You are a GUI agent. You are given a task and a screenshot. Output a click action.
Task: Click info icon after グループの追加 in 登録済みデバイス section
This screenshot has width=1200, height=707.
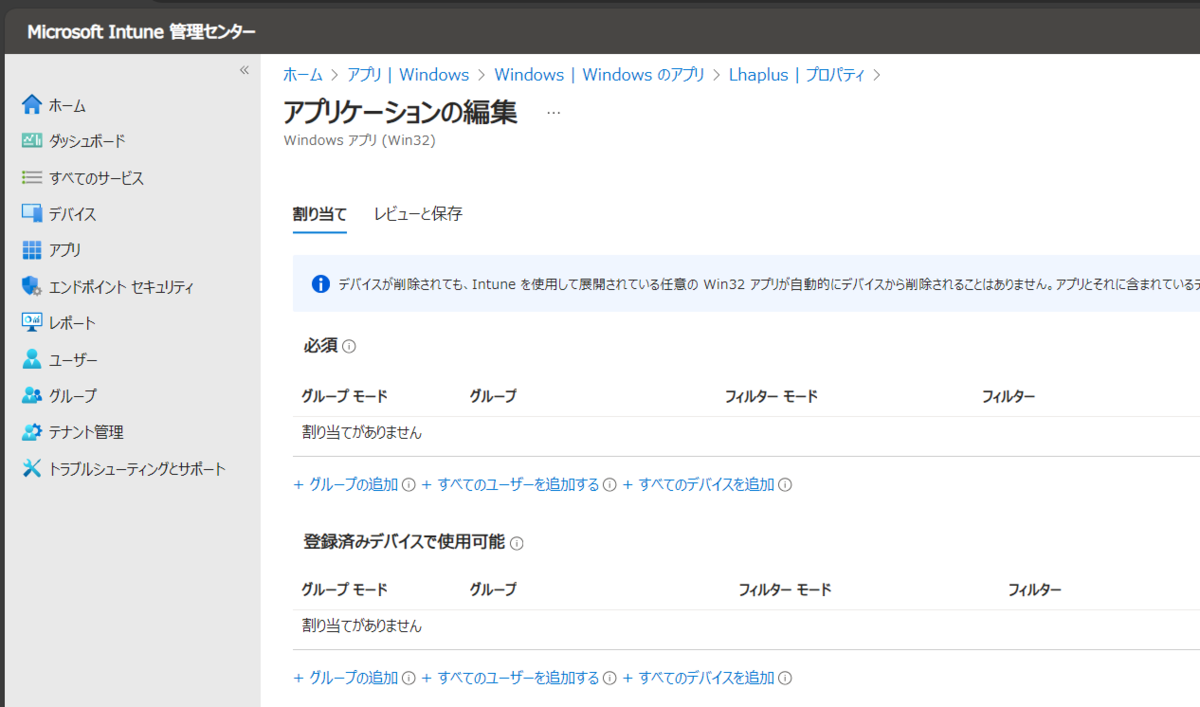(x=408, y=678)
